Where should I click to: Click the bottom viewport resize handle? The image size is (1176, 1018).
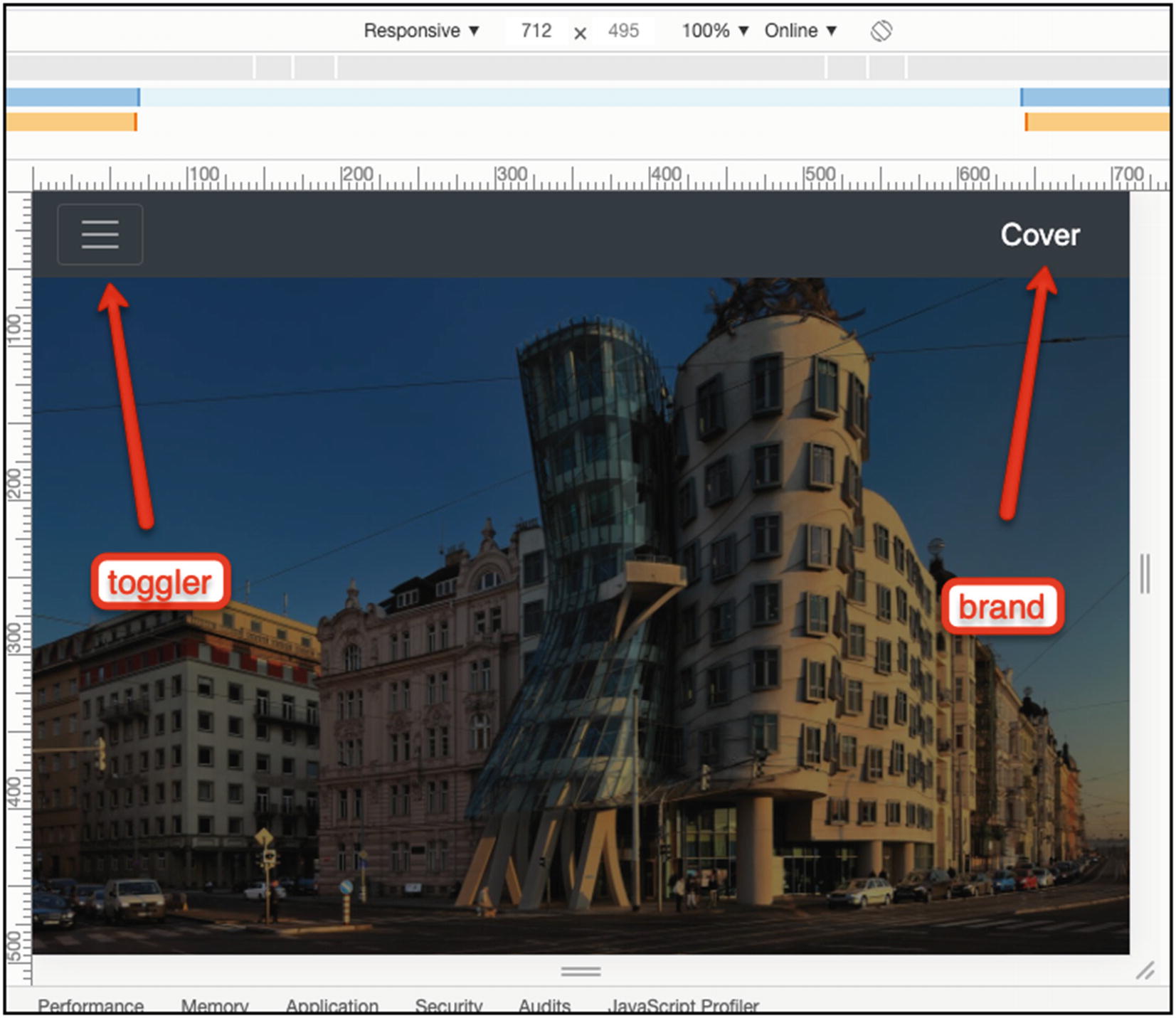pyautogui.click(x=581, y=971)
